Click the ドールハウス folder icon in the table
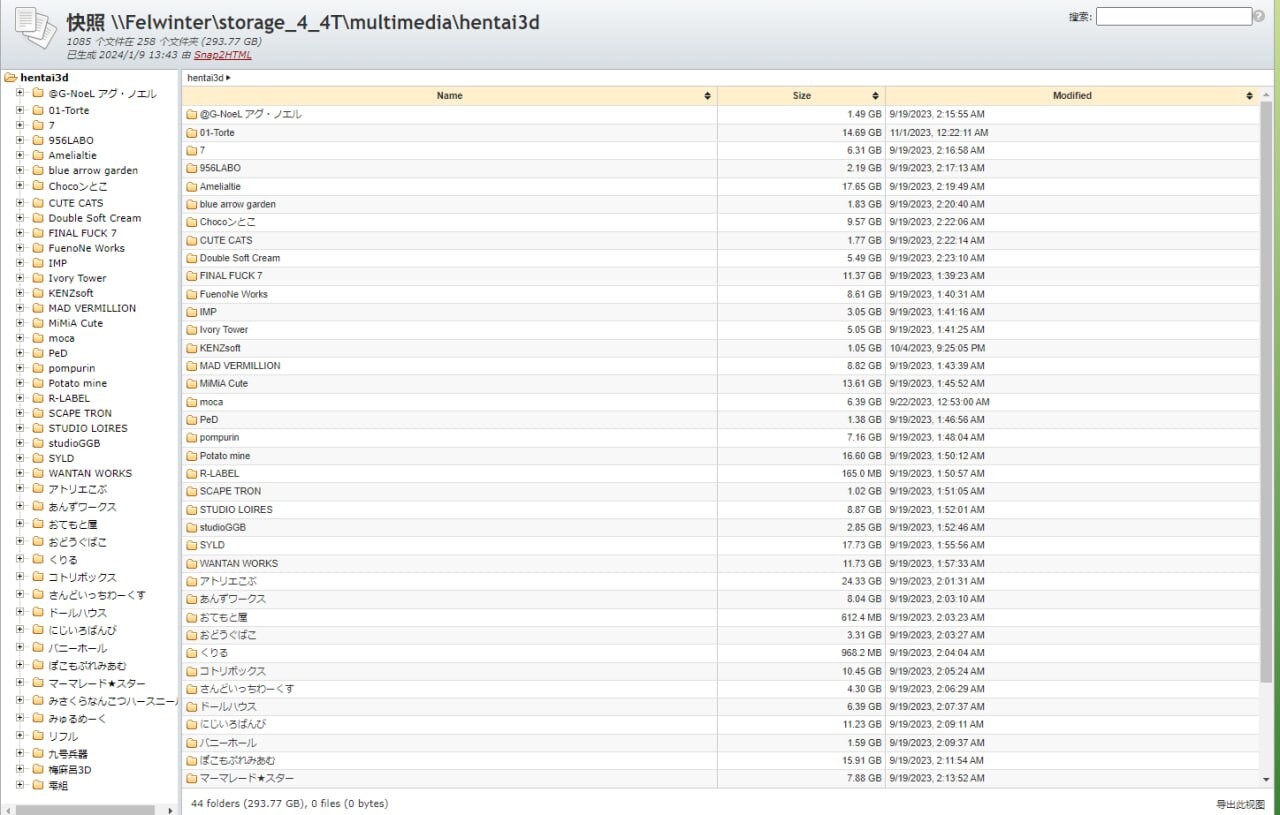The image size is (1280, 815). click(x=192, y=707)
